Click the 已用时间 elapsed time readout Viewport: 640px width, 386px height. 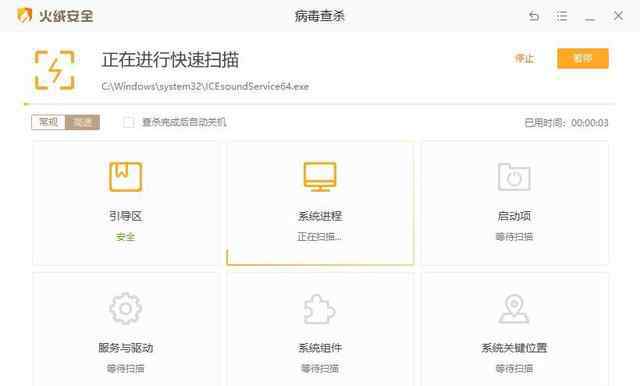[566, 122]
